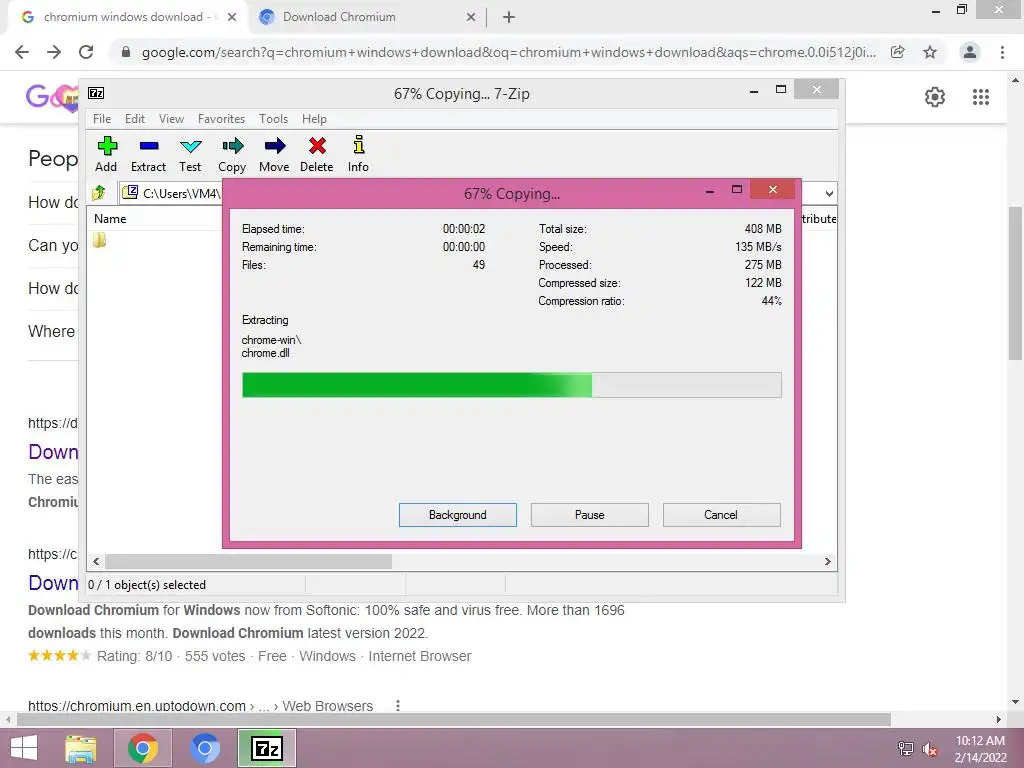Bookmark this page with star icon

tap(930, 52)
